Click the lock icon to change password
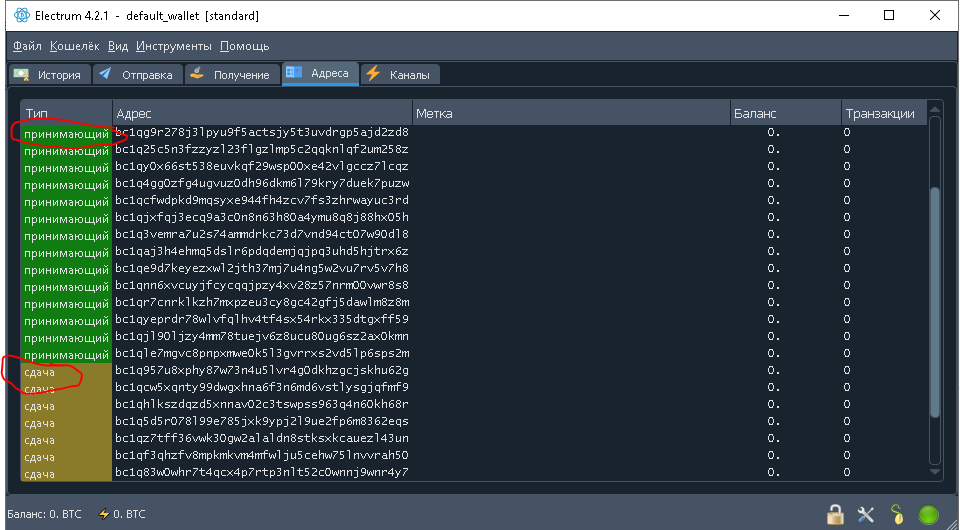This screenshot has height=530, width=960. (x=835, y=514)
